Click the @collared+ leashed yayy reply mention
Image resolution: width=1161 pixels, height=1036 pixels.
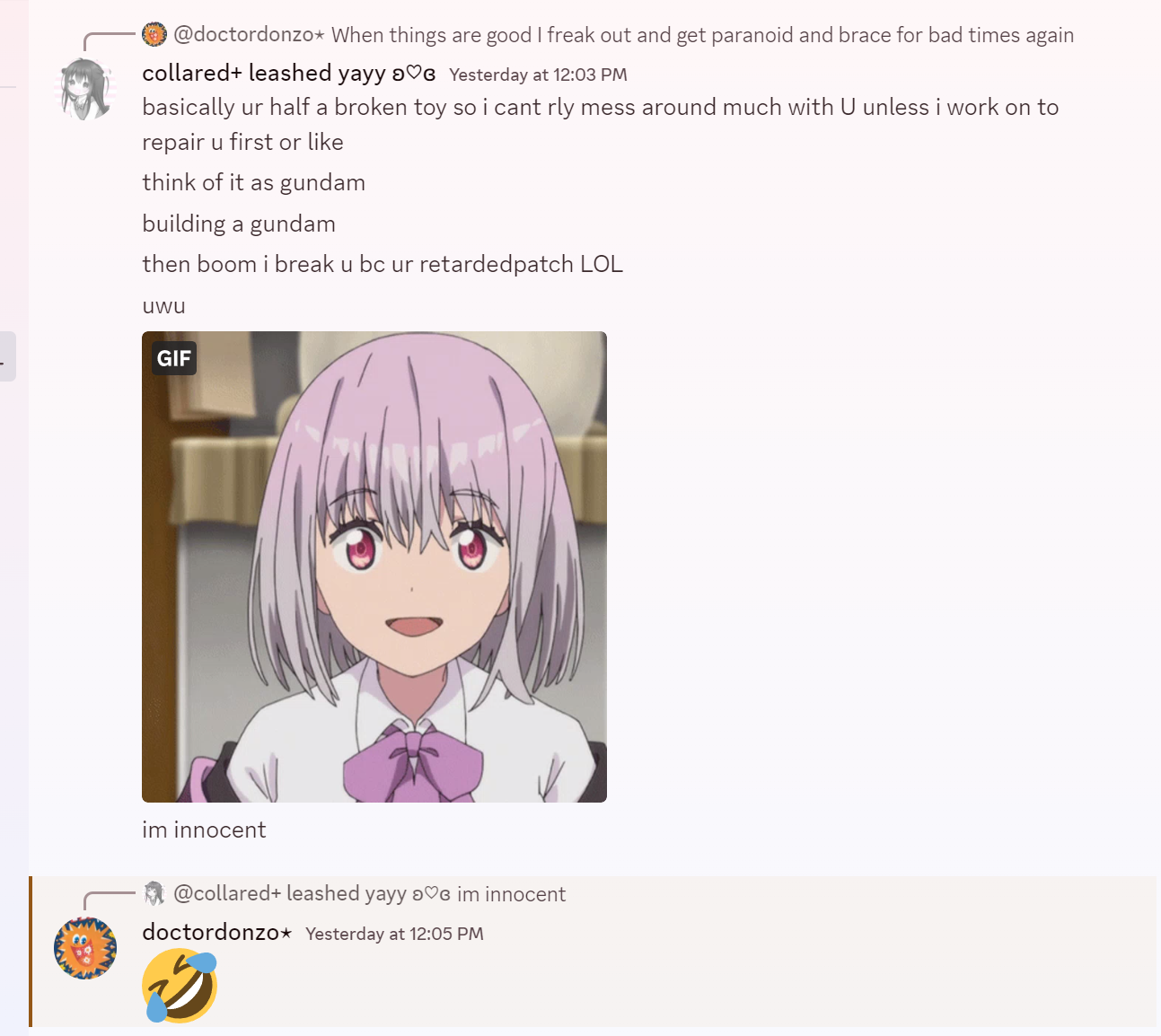click(312, 893)
